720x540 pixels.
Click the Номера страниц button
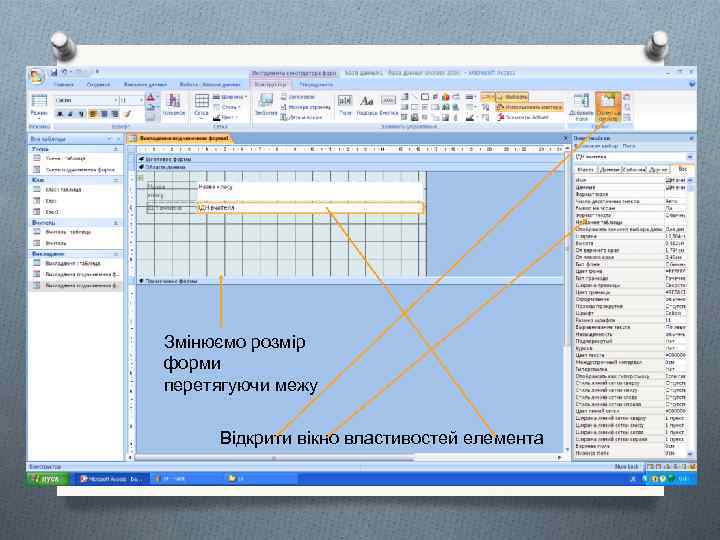305,107
